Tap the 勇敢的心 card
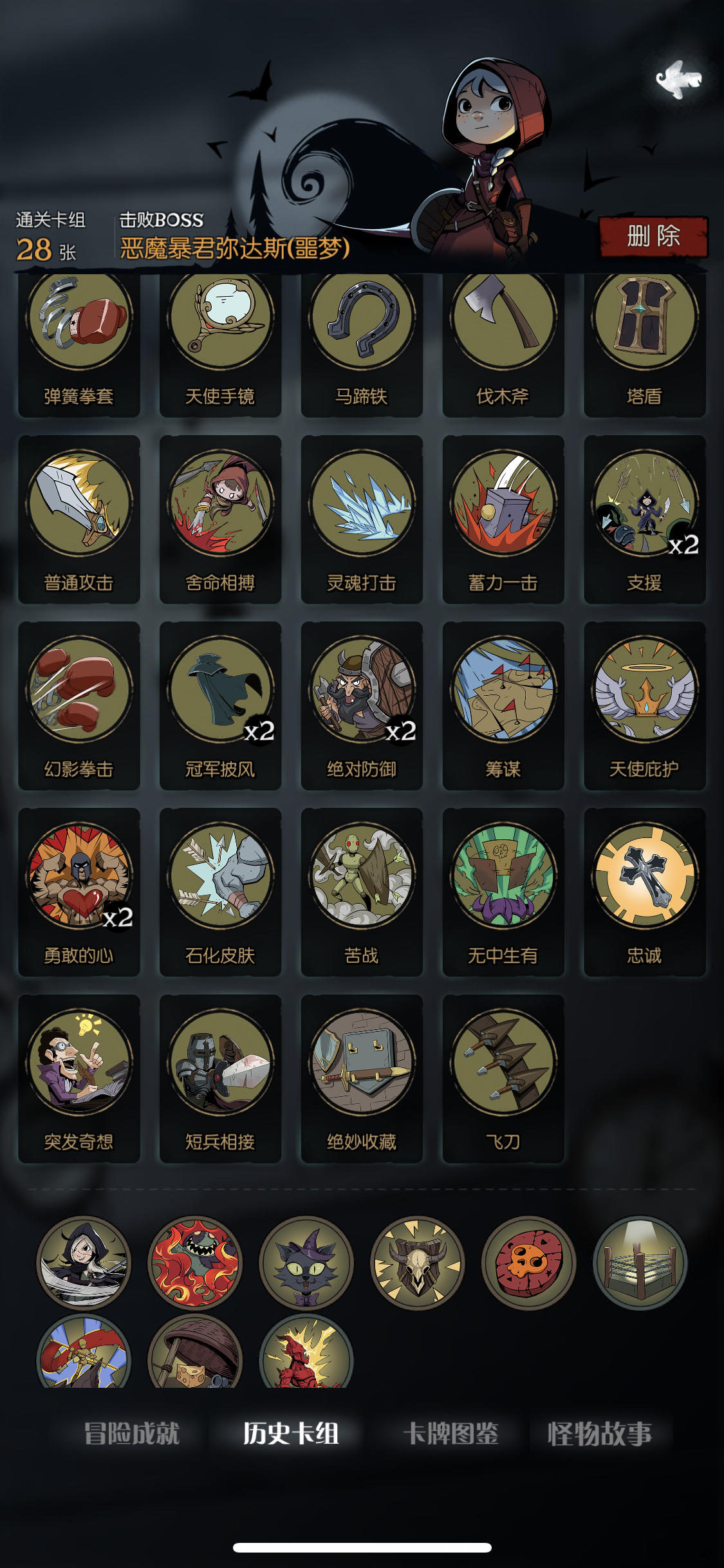Image resolution: width=724 pixels, height=1568 pixels. click(79, 892)
